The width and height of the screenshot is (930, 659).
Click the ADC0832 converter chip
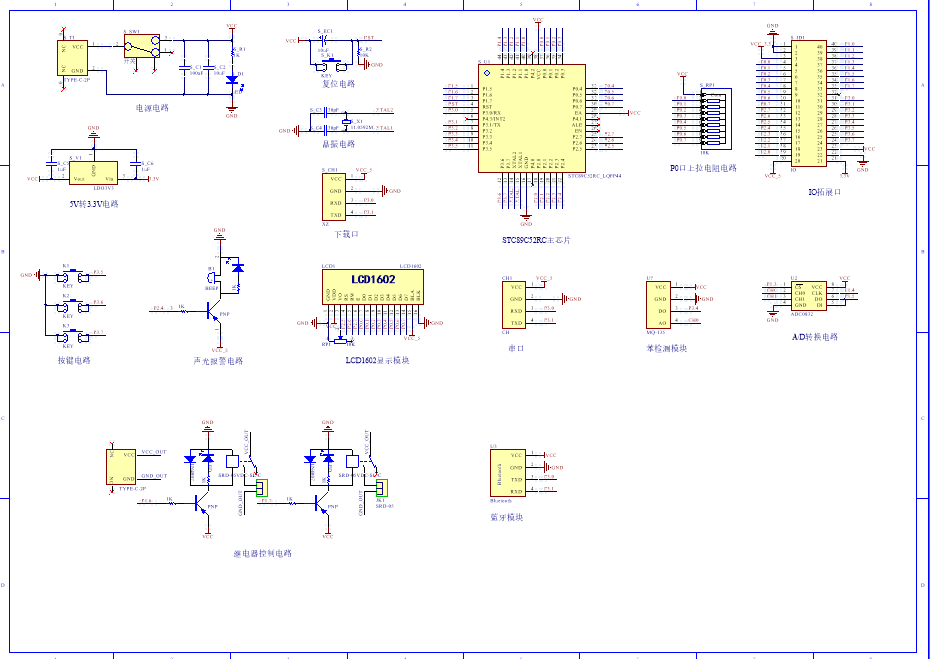coord(808,295)
